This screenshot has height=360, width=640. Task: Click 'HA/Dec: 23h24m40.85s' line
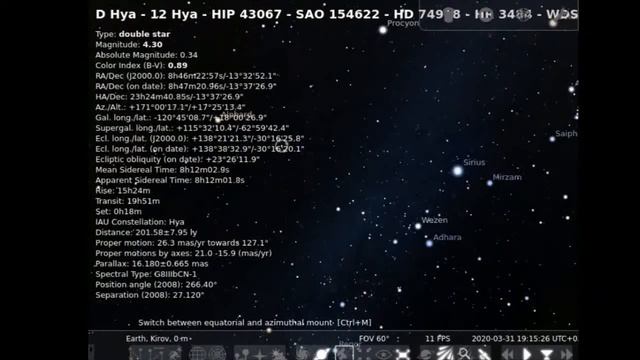[169, 97]
